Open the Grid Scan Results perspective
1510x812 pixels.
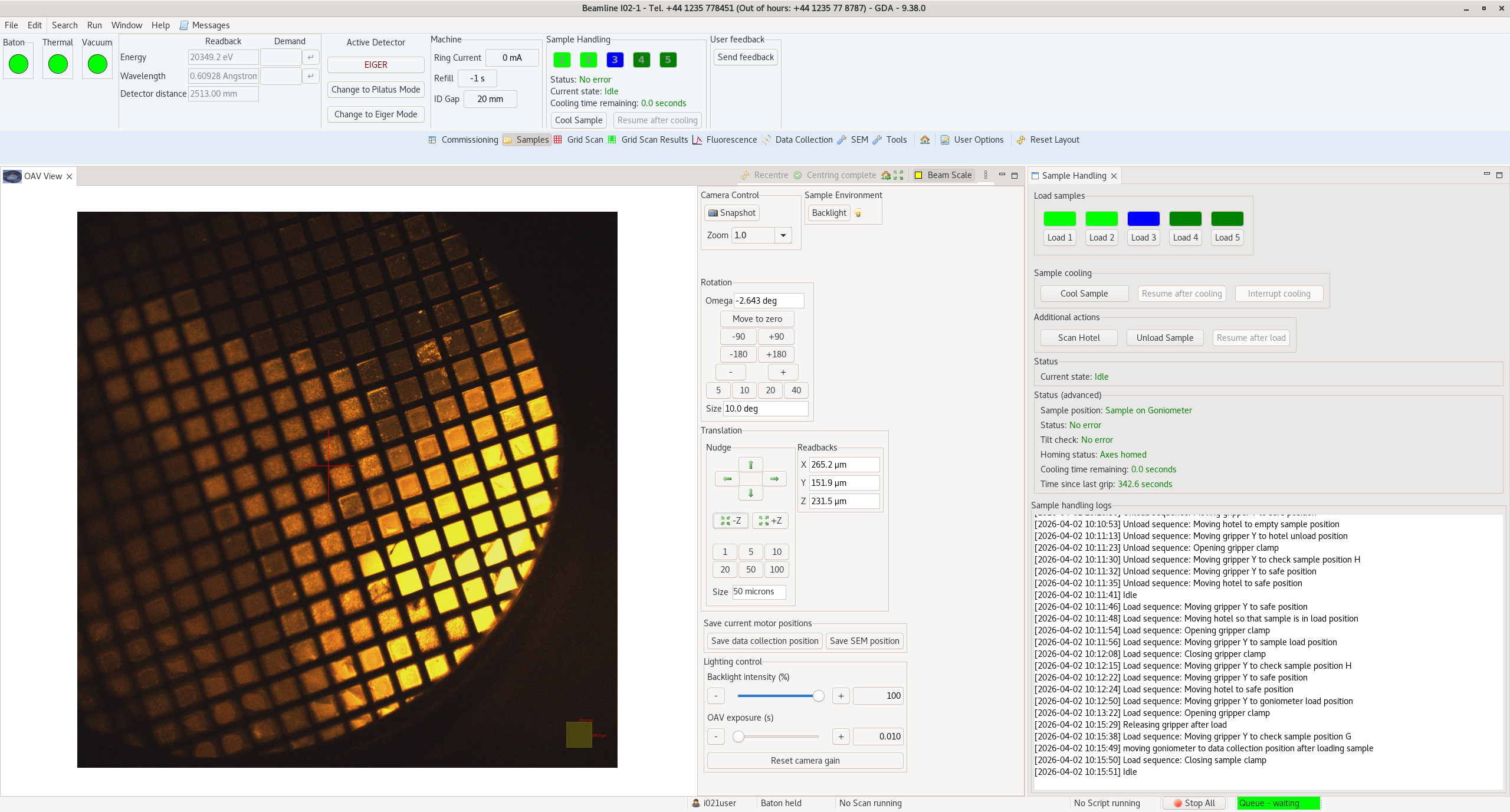[x=648, y=140]
